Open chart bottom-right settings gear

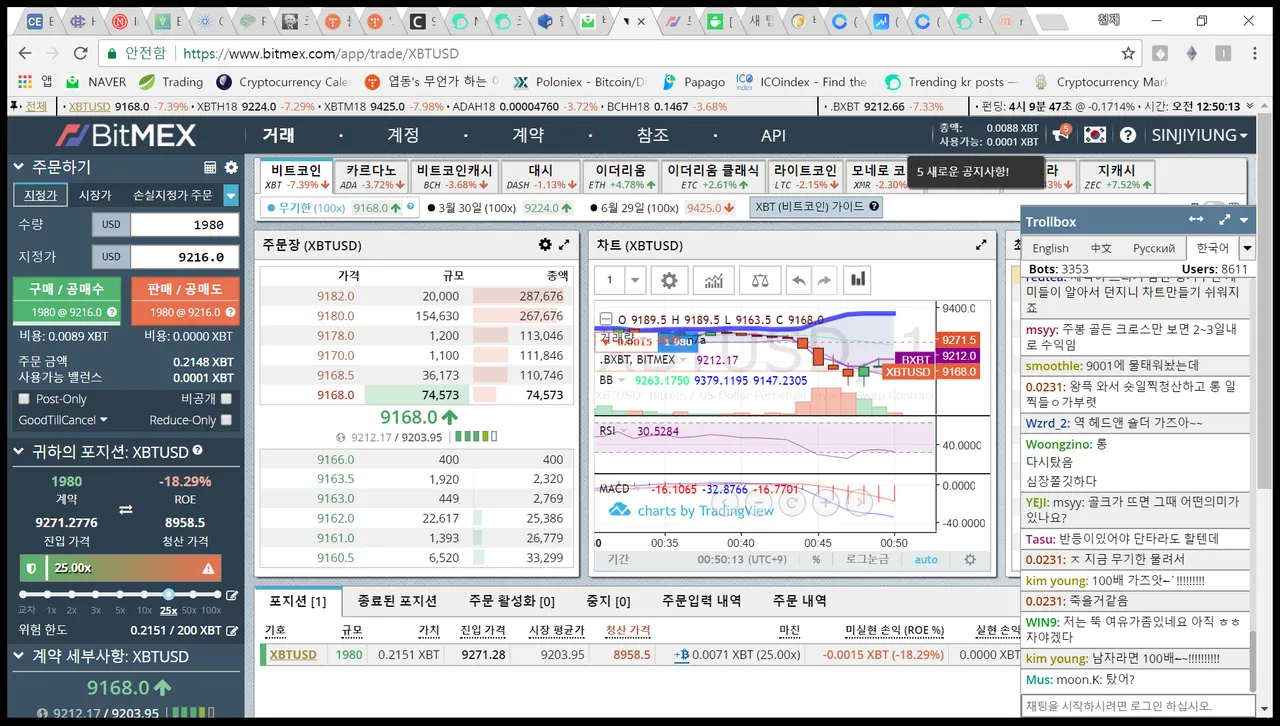[969, 559]
